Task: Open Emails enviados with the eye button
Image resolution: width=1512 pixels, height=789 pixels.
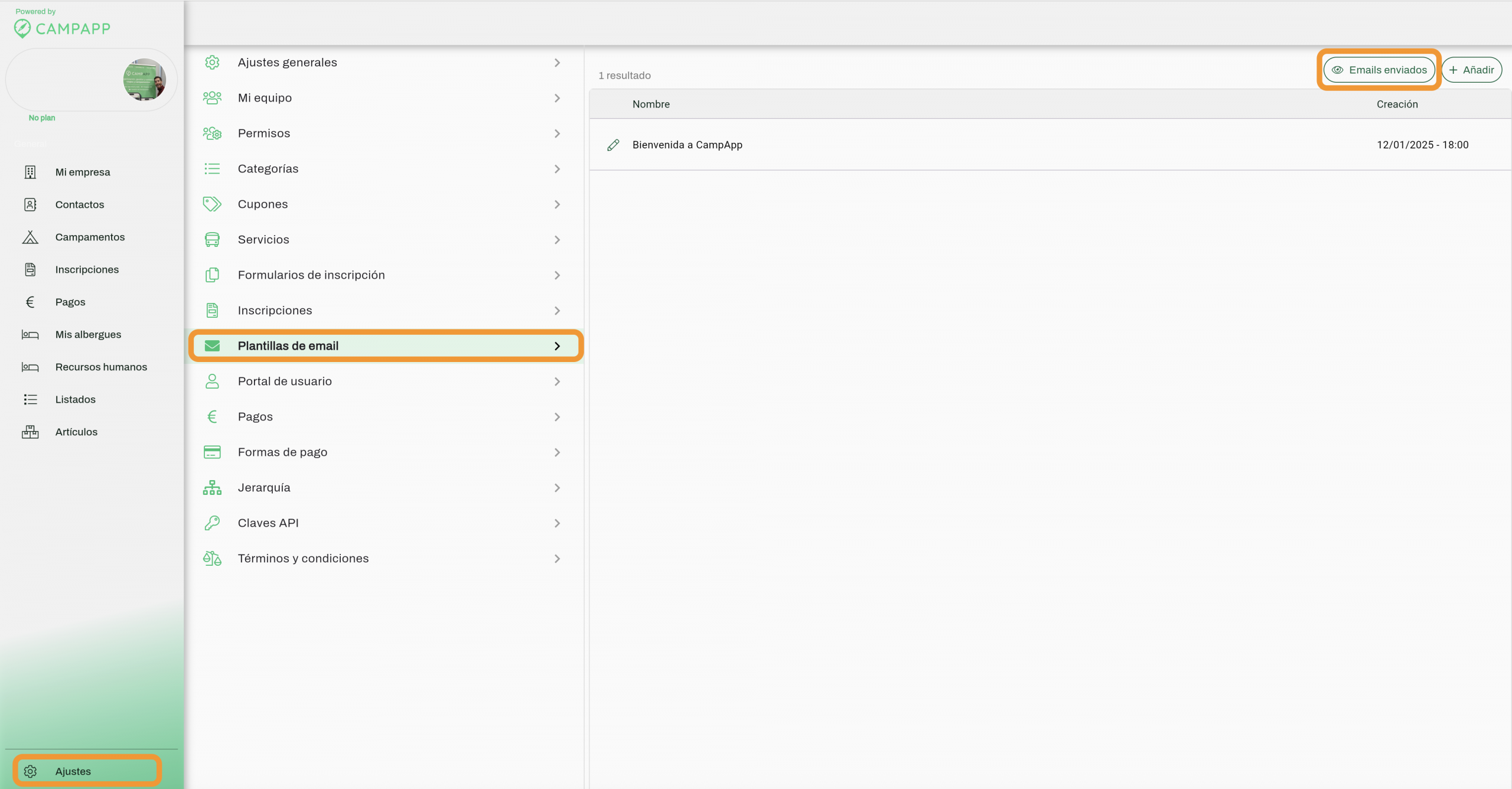Action: 1379,70
